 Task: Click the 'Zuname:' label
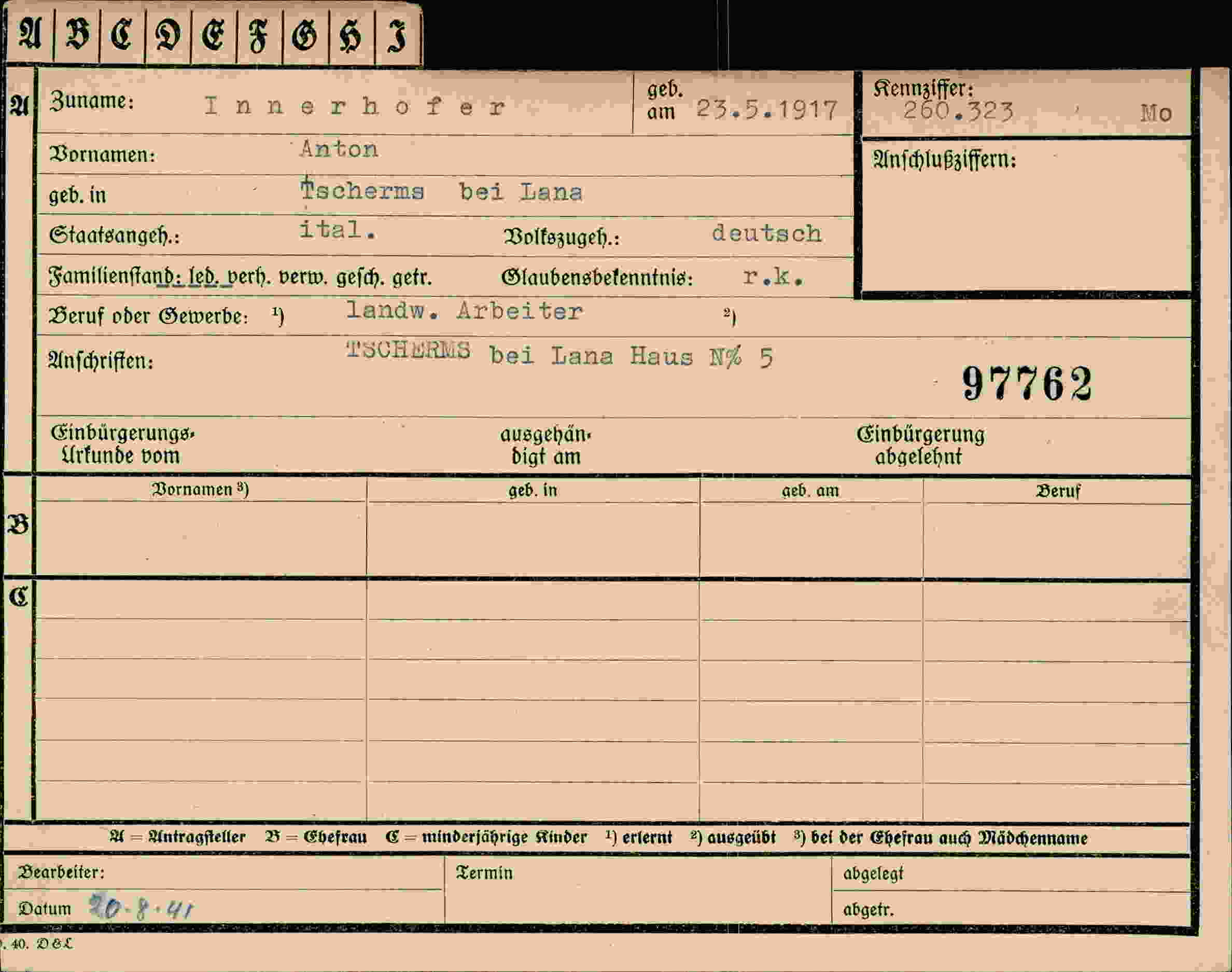pyautogui.click(x=92, y=101)
